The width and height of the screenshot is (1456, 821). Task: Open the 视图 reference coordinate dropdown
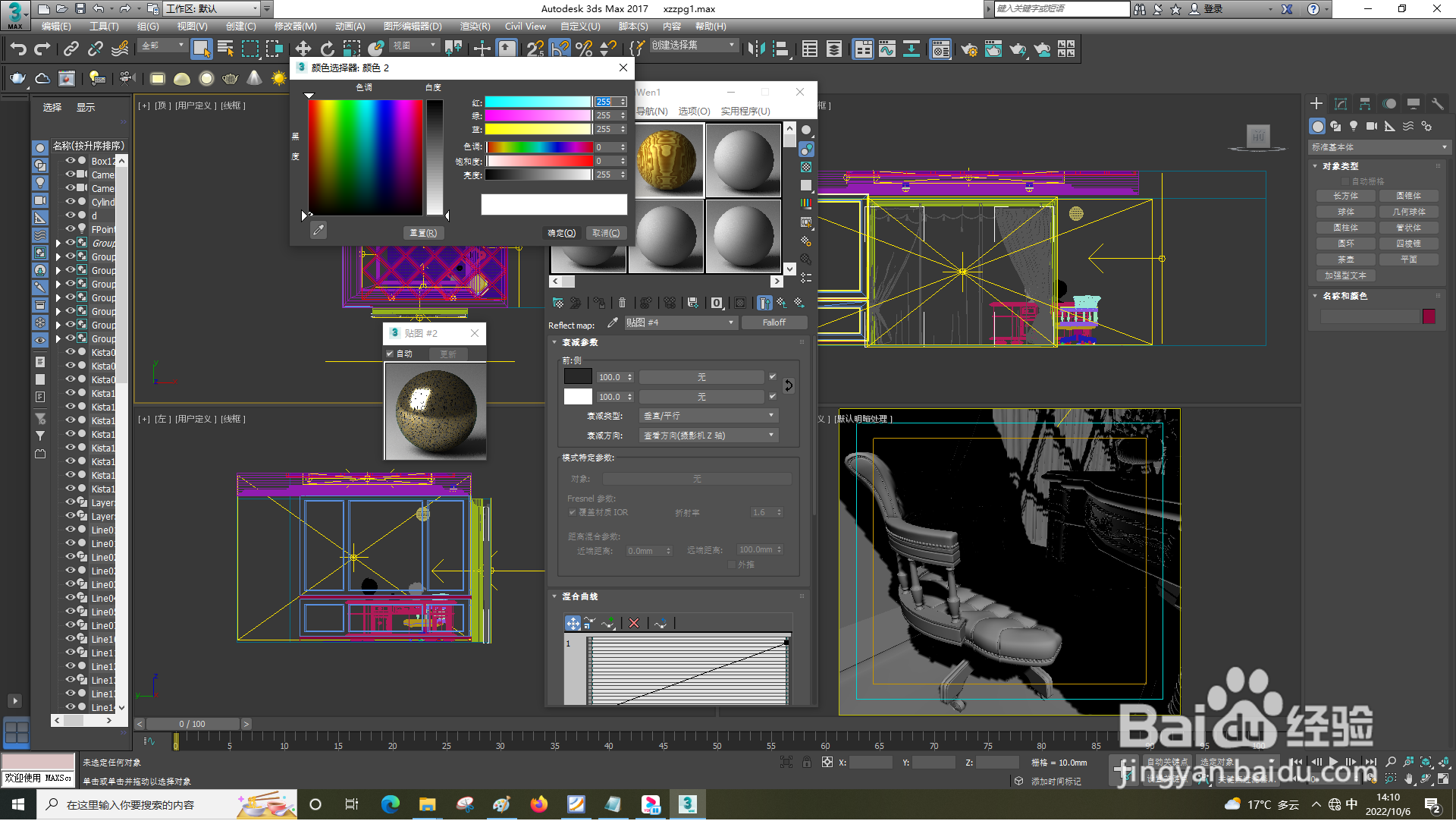(x=414, y=46)
